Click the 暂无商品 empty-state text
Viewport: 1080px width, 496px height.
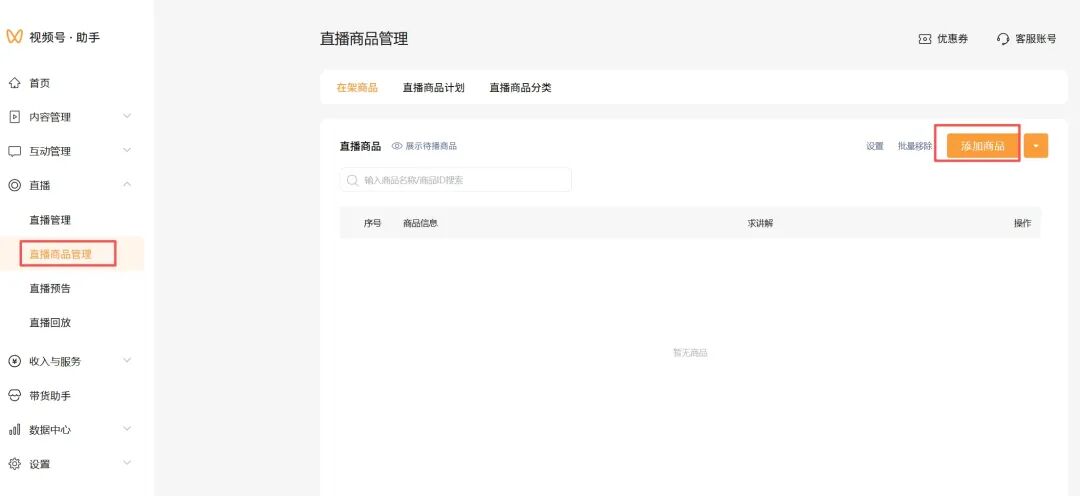(x=690, y=353)
